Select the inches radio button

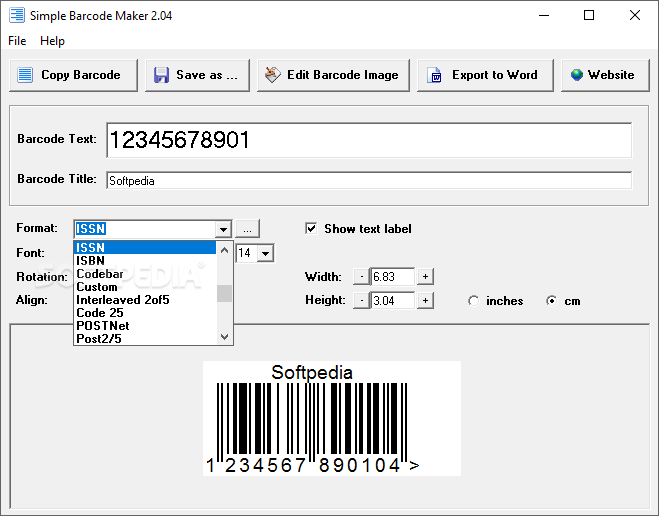(x=473, y=301)
